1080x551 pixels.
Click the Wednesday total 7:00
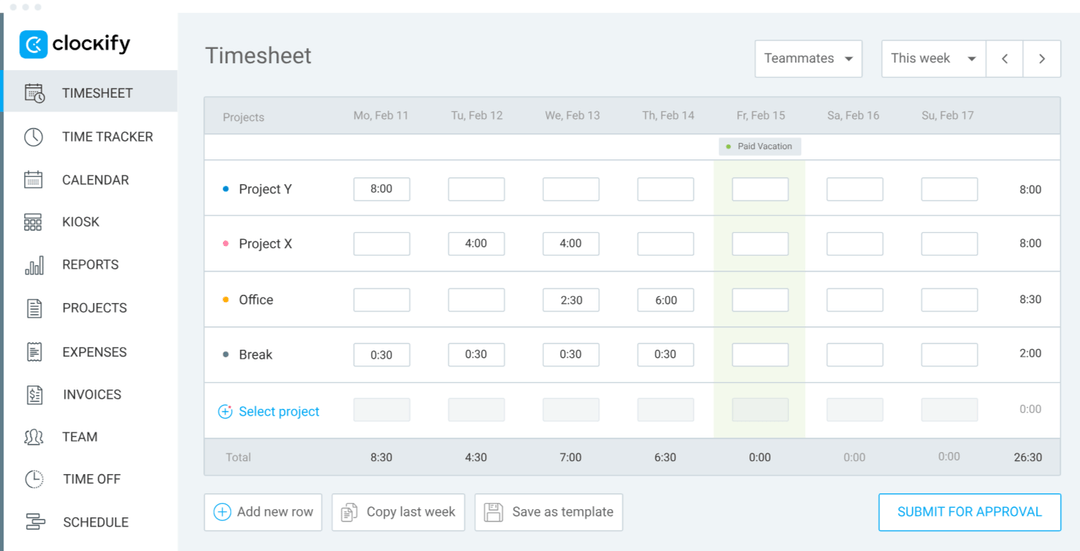click(x=570, y=457)
